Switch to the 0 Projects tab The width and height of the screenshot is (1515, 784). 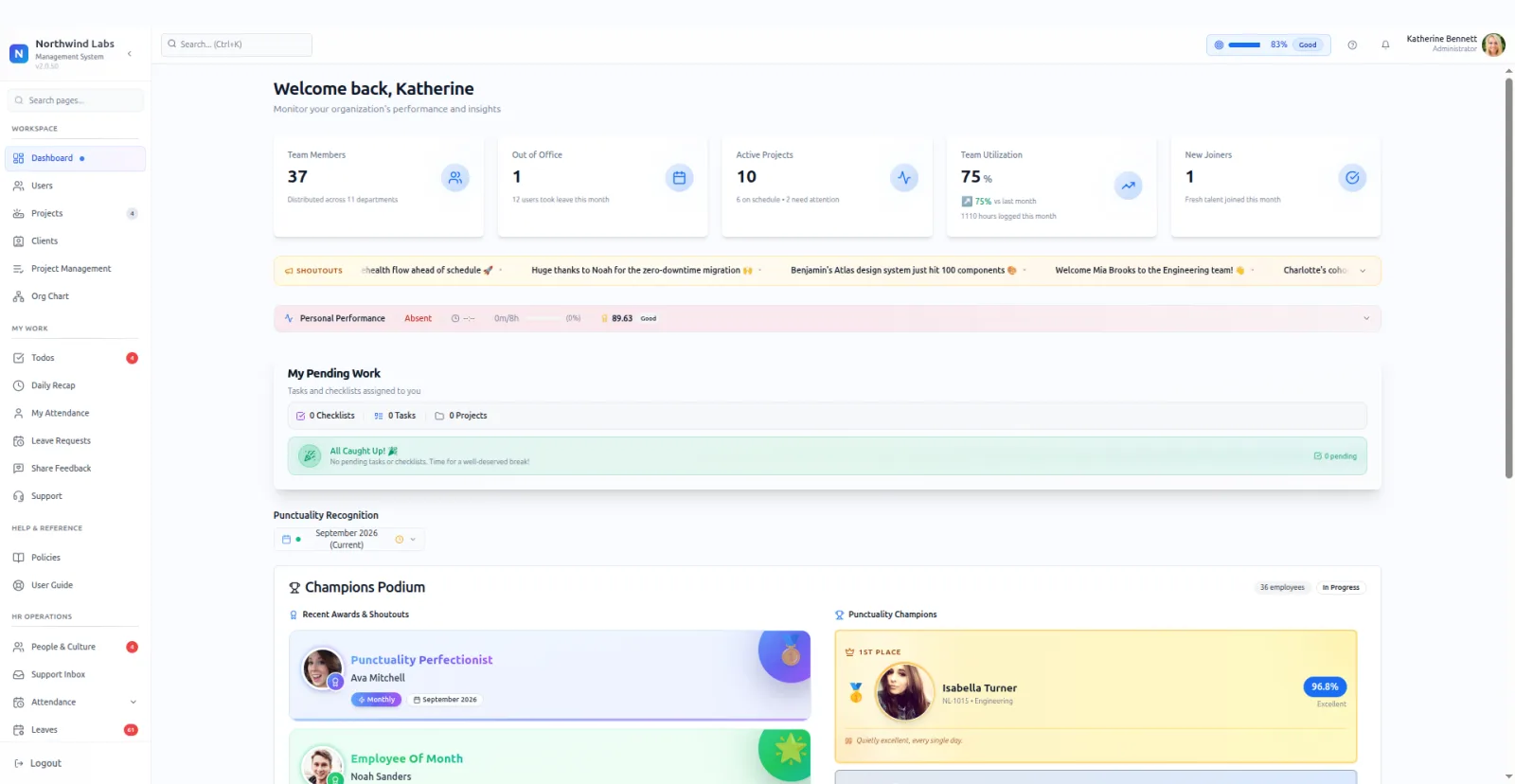pyautogui.click(x=461, y=416)
